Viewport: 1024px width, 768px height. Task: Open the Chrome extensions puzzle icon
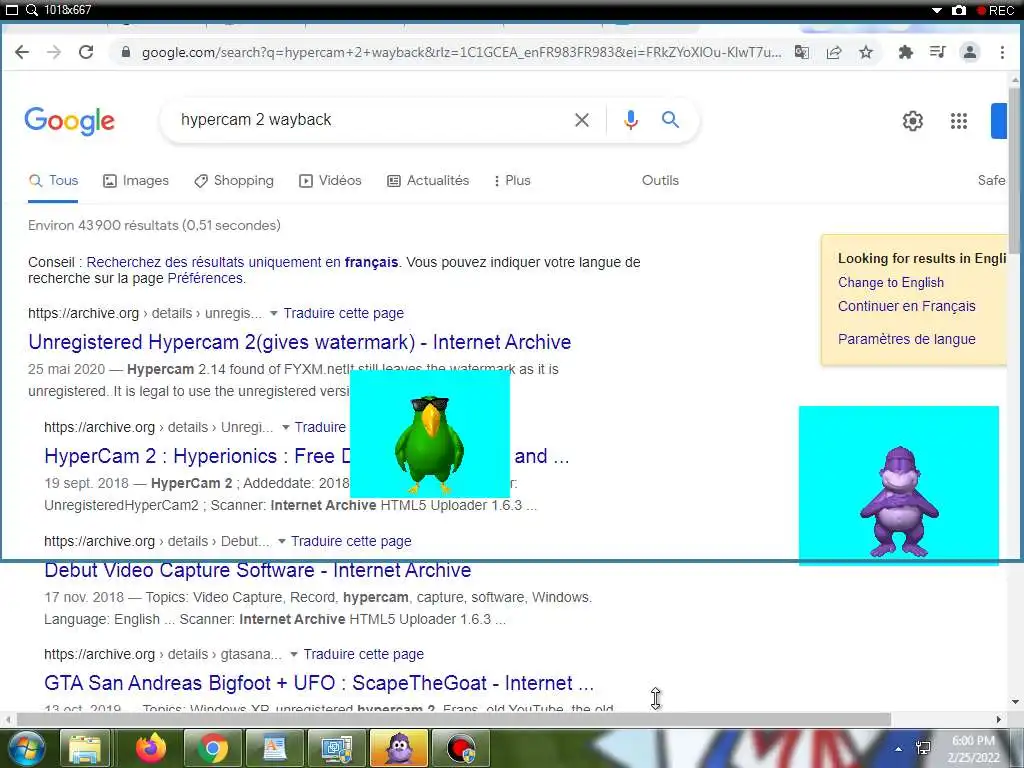[905, 52]
